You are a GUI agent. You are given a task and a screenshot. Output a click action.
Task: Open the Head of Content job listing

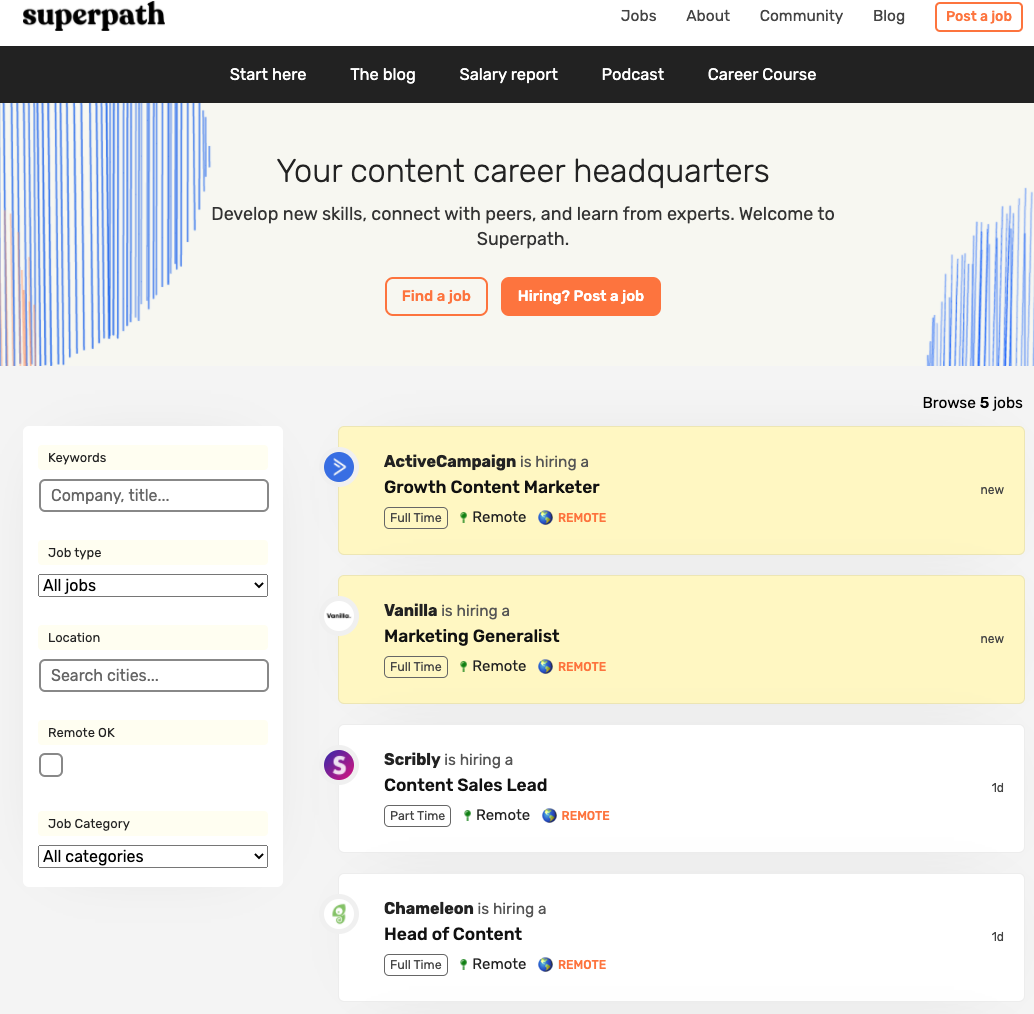tap(453, 934)
